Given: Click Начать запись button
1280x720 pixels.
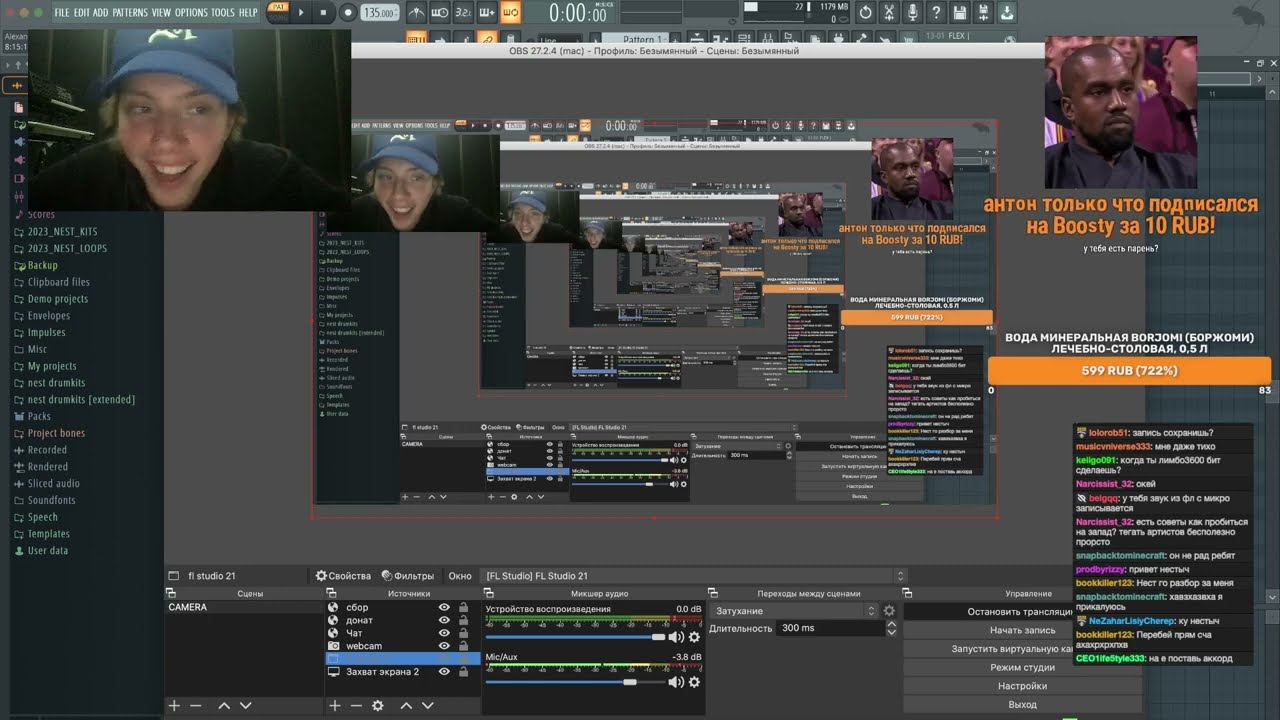Looking at the screenshot, I should pyautogui.click(x=1022, y=630).
